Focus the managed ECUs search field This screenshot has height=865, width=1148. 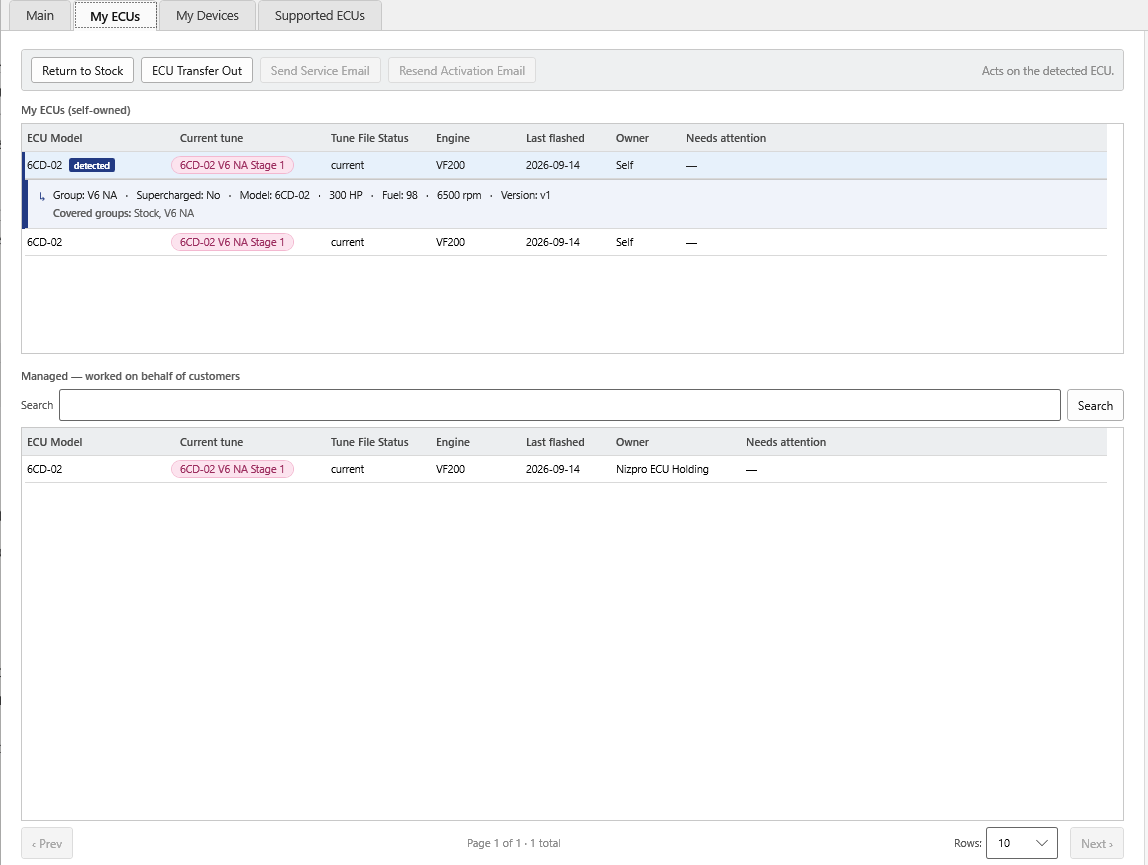click(x=559, y=405)
